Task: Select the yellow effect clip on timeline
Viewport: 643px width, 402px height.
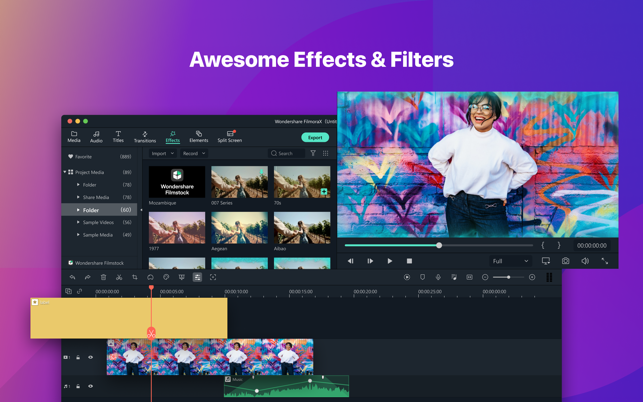Action: pos(129,318)
